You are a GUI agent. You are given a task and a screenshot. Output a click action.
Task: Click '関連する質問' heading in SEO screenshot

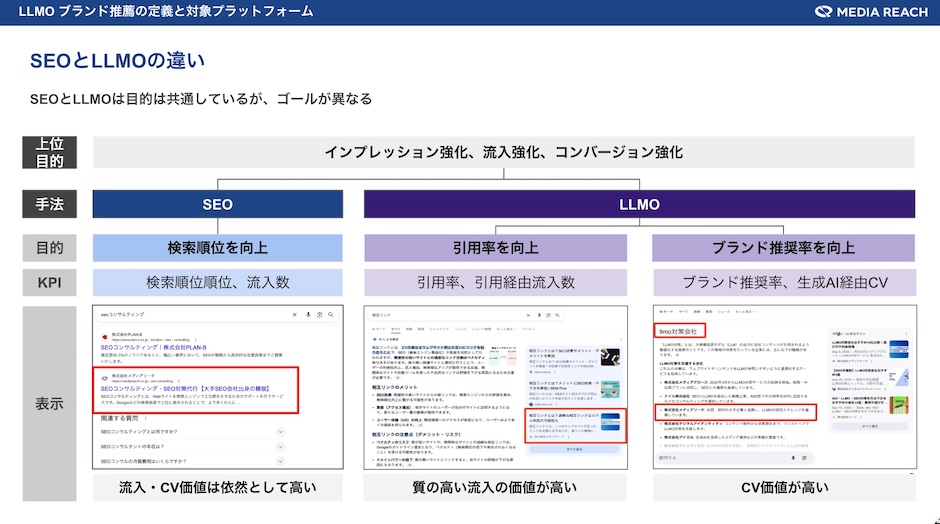point(119,418)
